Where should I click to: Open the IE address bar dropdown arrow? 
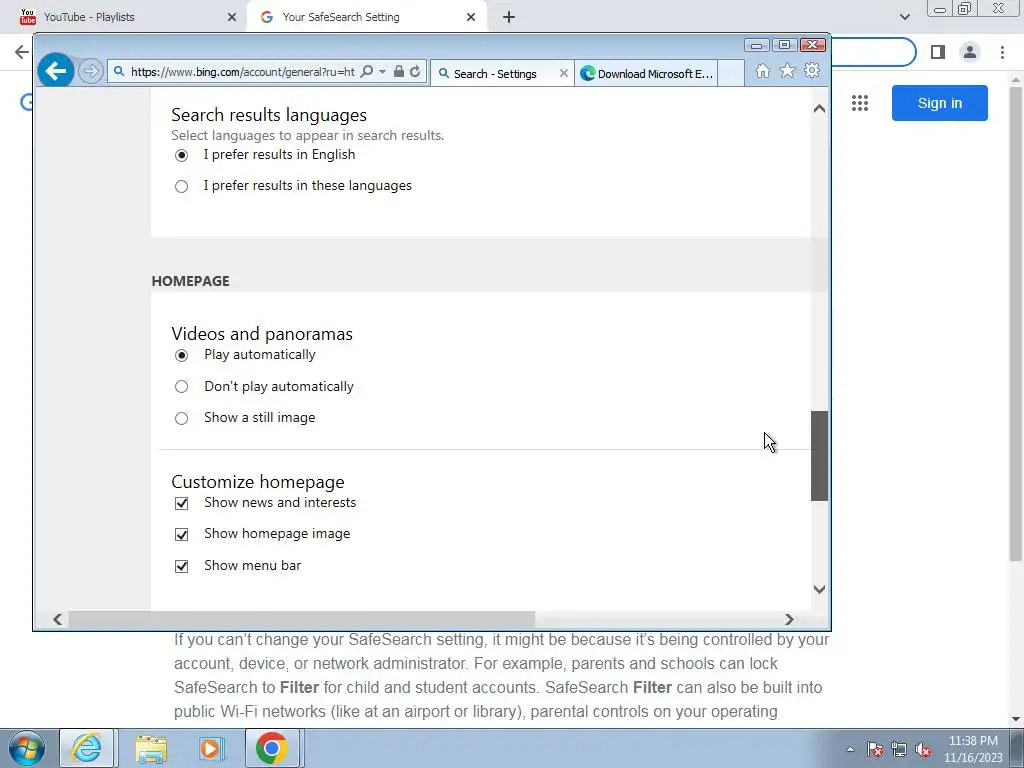(x=383, y=71)
